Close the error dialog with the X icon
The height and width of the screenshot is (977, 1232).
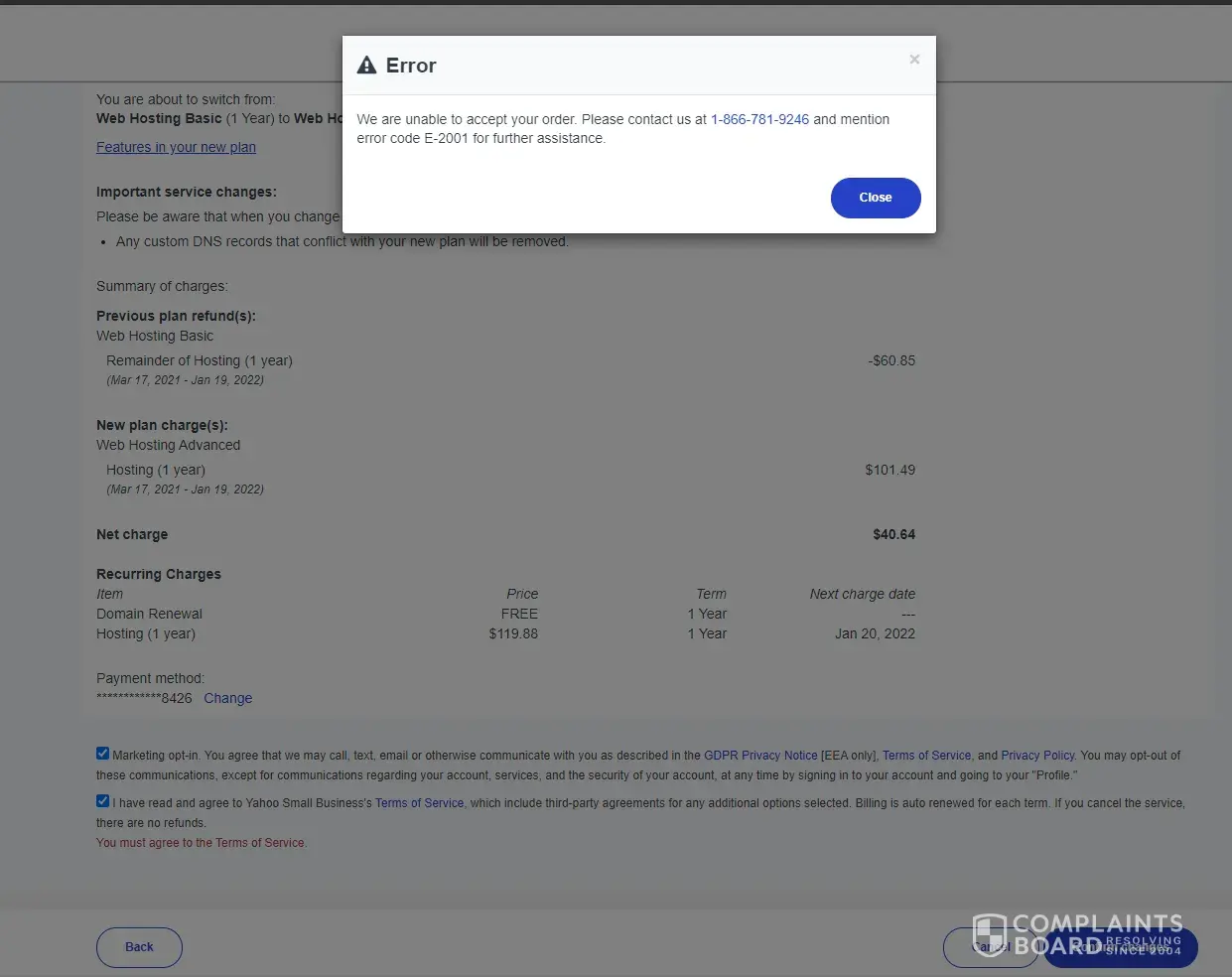tap(914, 60)
